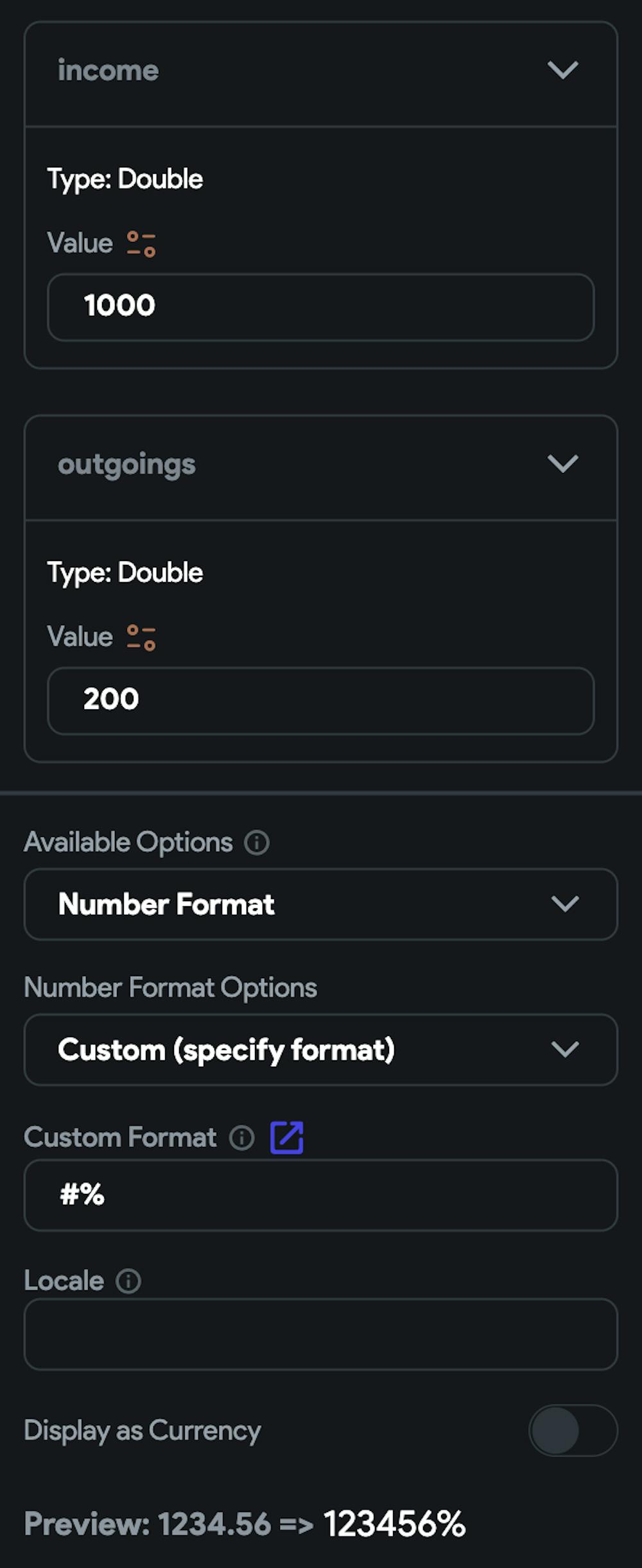Viewport: 642px width, 1568px height.
Task: Click the outgoings Value number type icon
Action: 140,636
